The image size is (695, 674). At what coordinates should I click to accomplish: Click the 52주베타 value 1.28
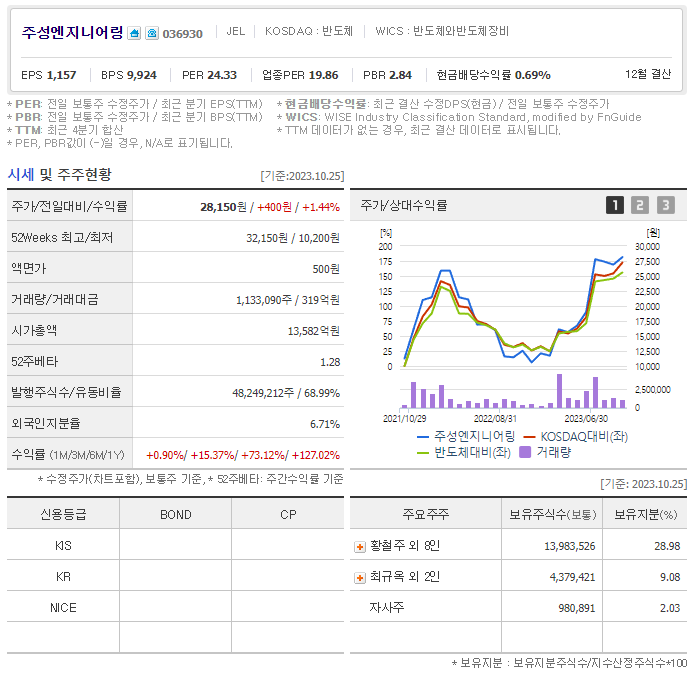coord(330,362)
